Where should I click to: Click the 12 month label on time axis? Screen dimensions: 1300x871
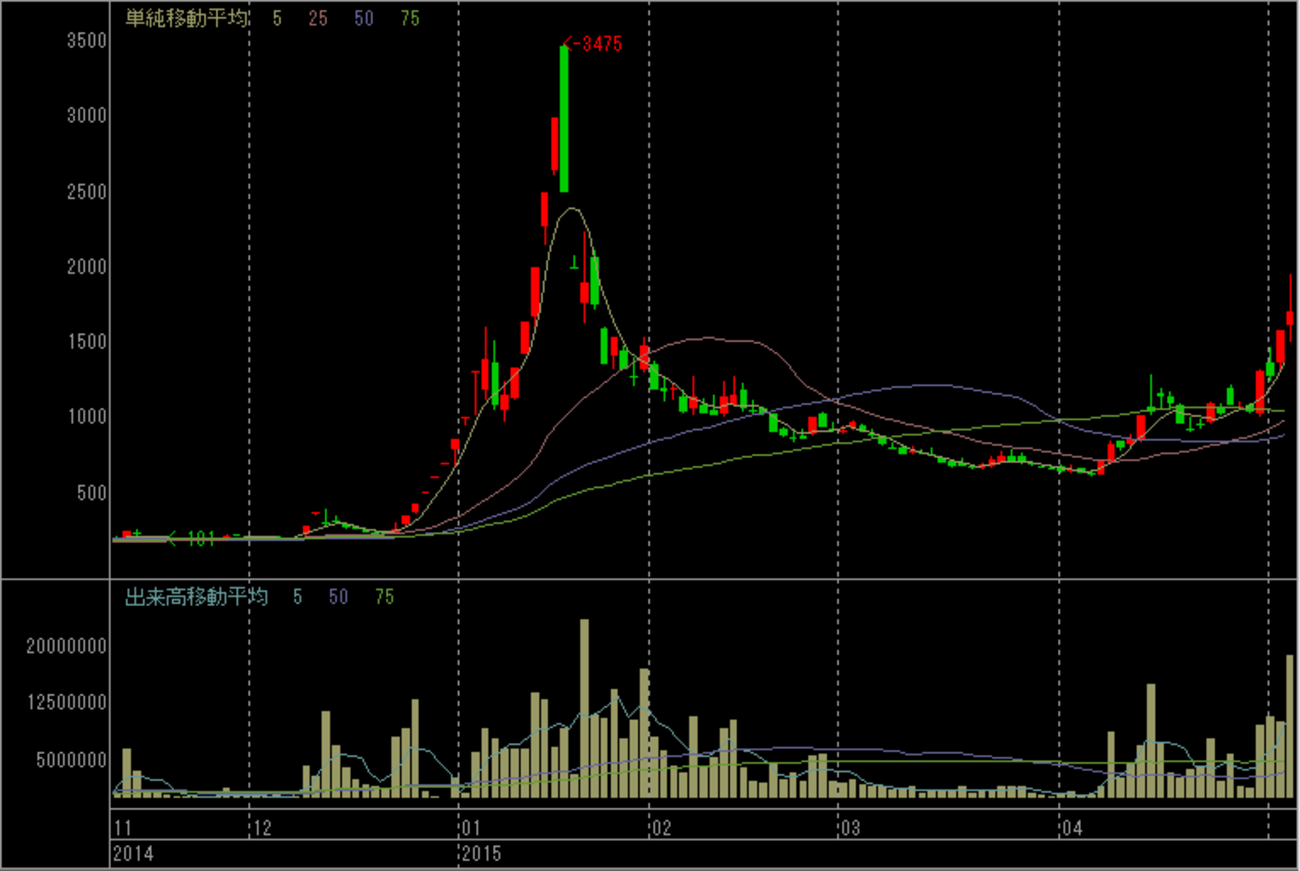(262, 828)
